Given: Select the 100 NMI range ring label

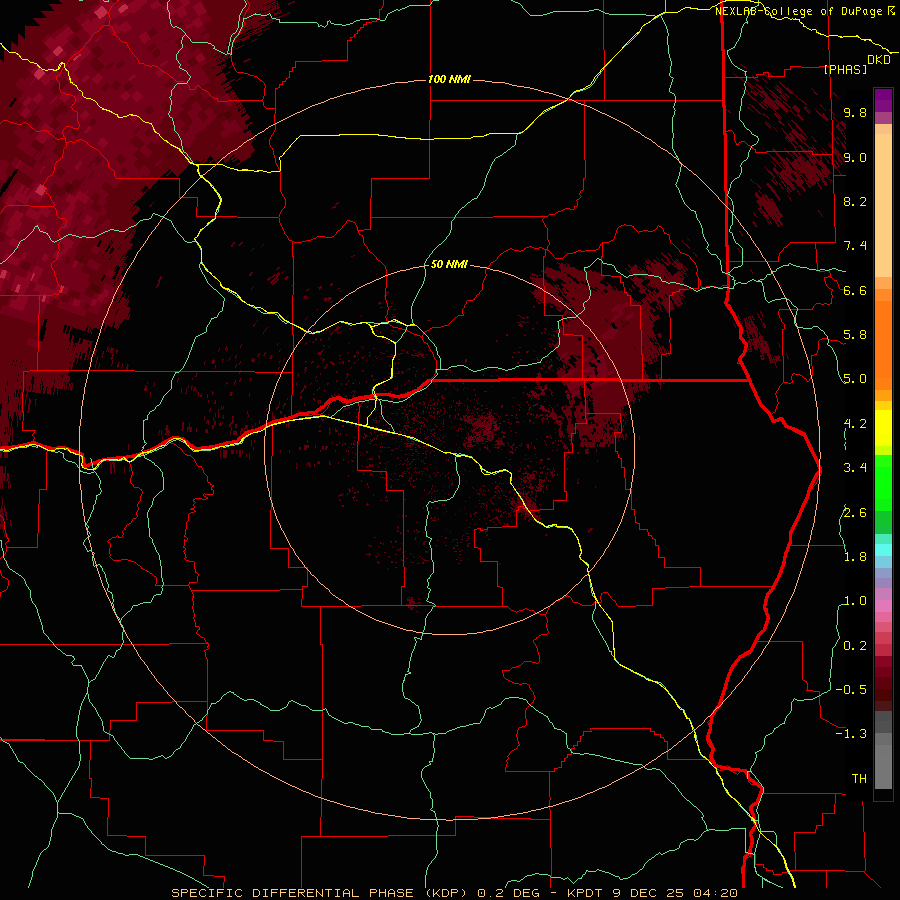Looking at the screenshot, I should [x=449, y=79].
